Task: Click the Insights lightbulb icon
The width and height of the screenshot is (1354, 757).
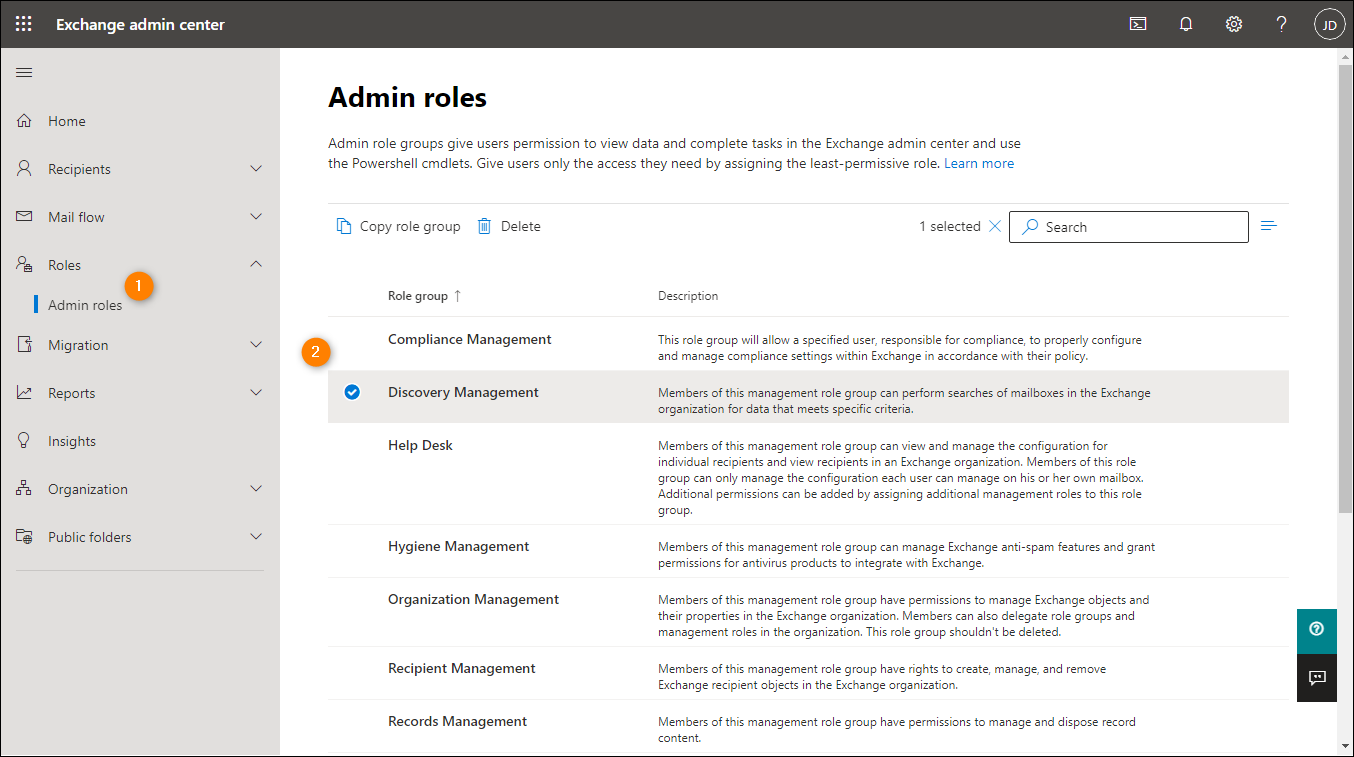Action: tap(25, 441)
